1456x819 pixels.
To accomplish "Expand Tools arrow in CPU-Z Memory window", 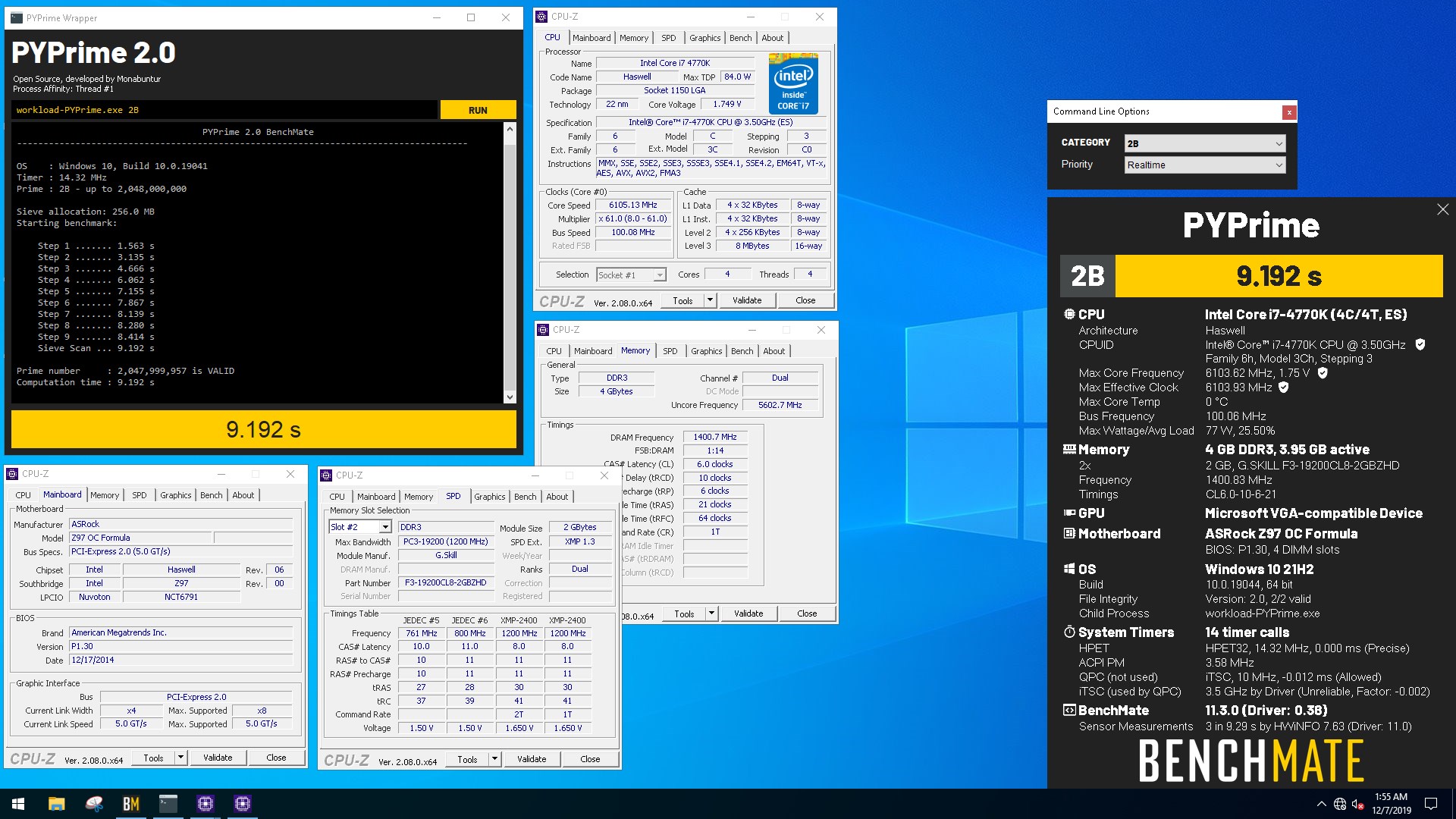I will click(x=711, y=613).
